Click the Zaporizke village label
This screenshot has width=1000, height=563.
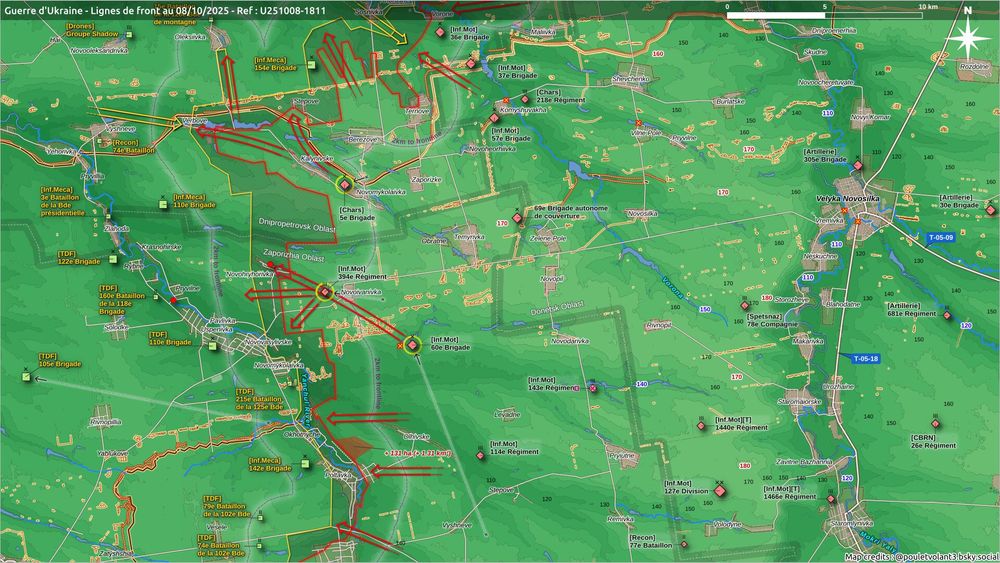[x=426, y=180]
